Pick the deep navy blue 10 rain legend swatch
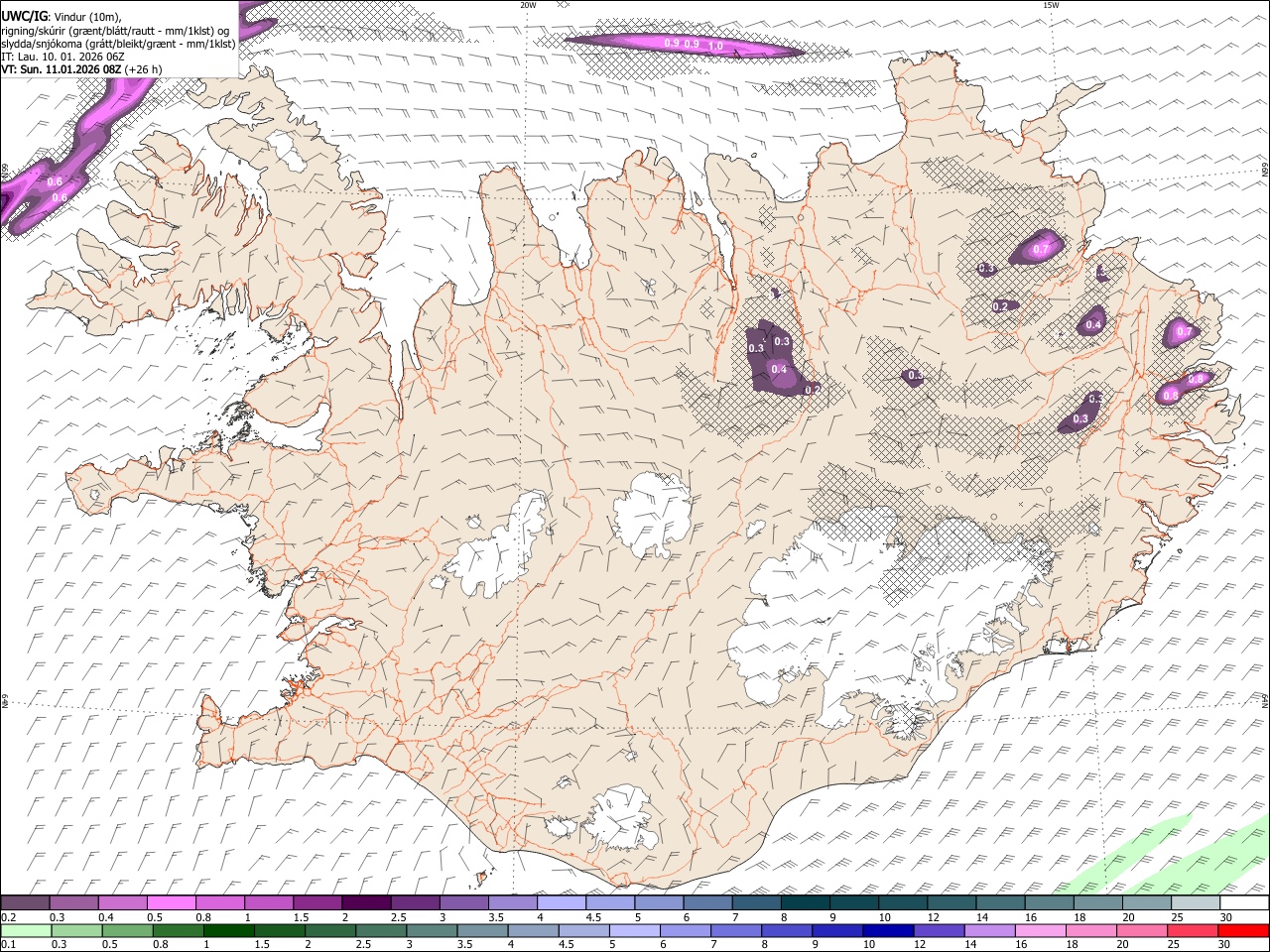This screenshot has width=1270, height=952. coord(887,930)
